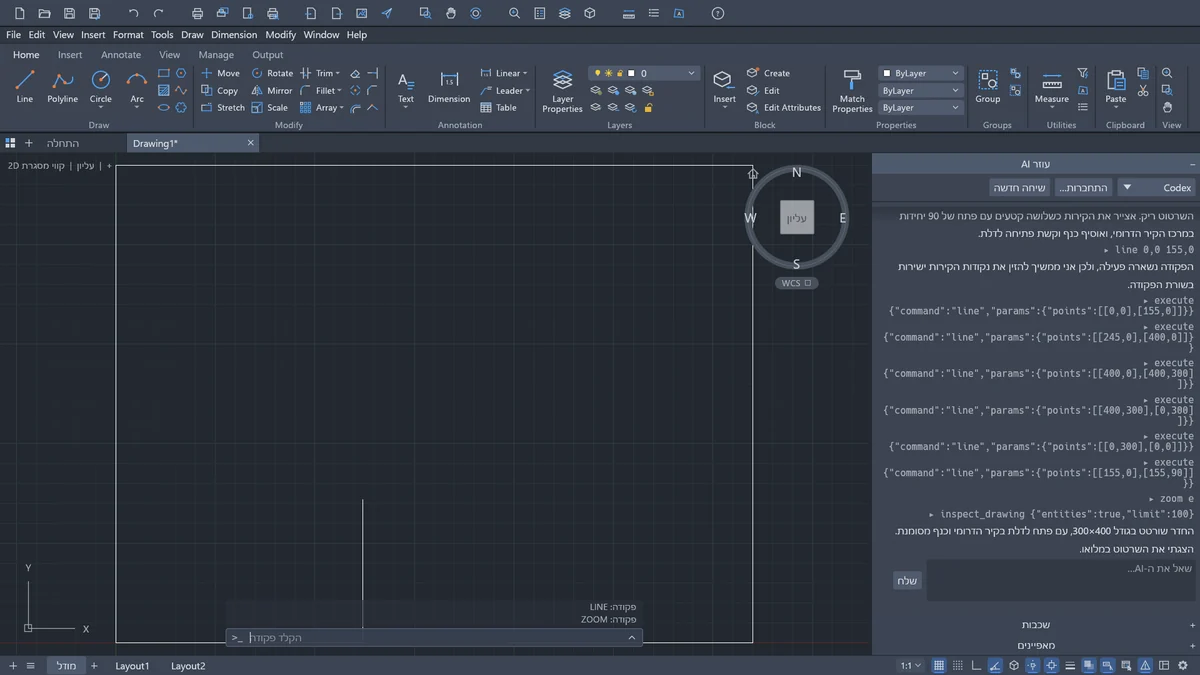Click the Scale tool

coord(270,107)
